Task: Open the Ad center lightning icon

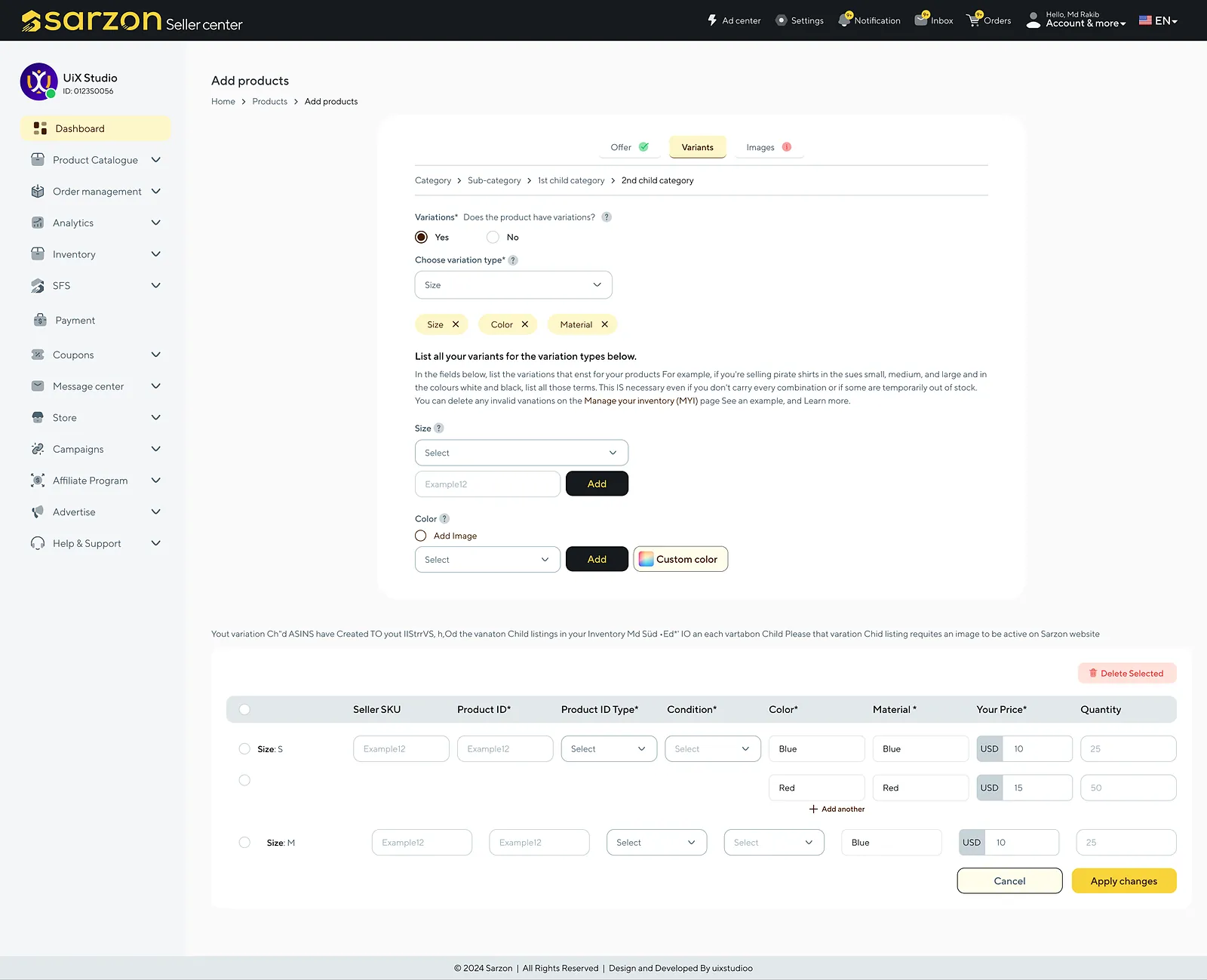Action: 712,20
